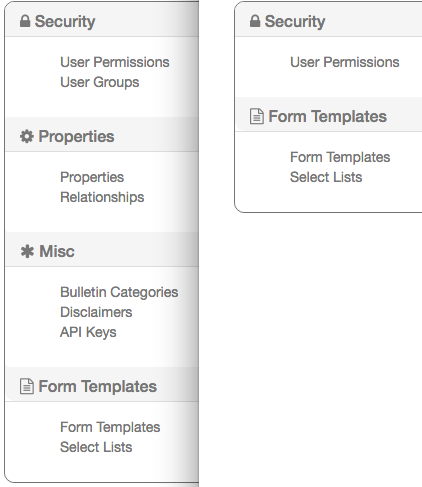Open User Permissions in the right panel
Viewport: 422px width, 487px height.
[x=345, y=62]
